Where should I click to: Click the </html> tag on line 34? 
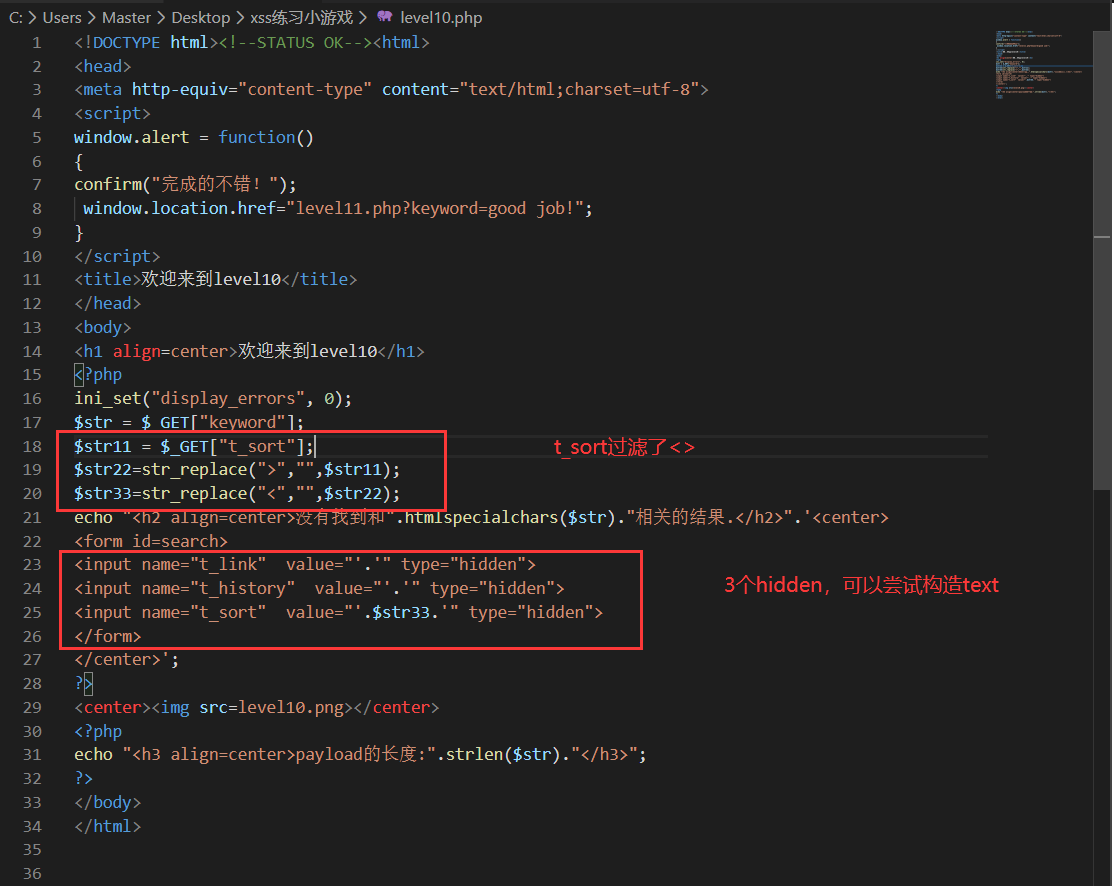(107, 826)
